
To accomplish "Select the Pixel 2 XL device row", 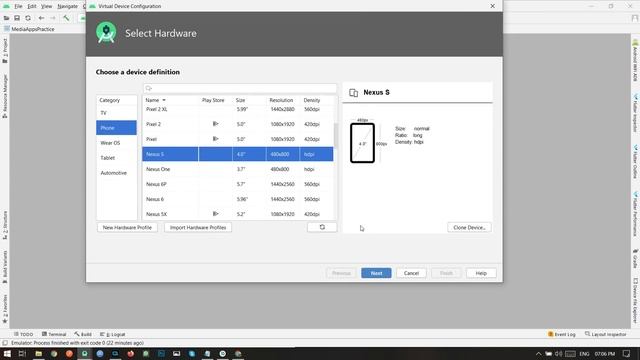I will coord(238,109).
